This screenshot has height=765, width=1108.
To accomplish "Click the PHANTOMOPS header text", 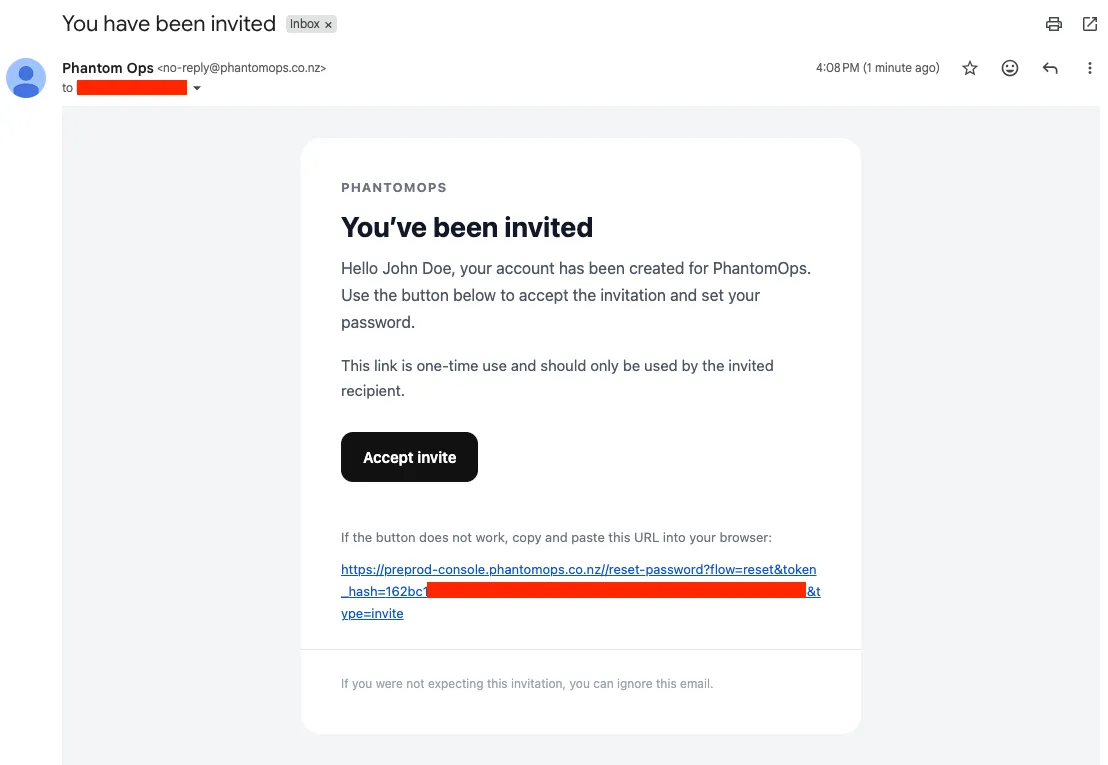I will 394,187.
